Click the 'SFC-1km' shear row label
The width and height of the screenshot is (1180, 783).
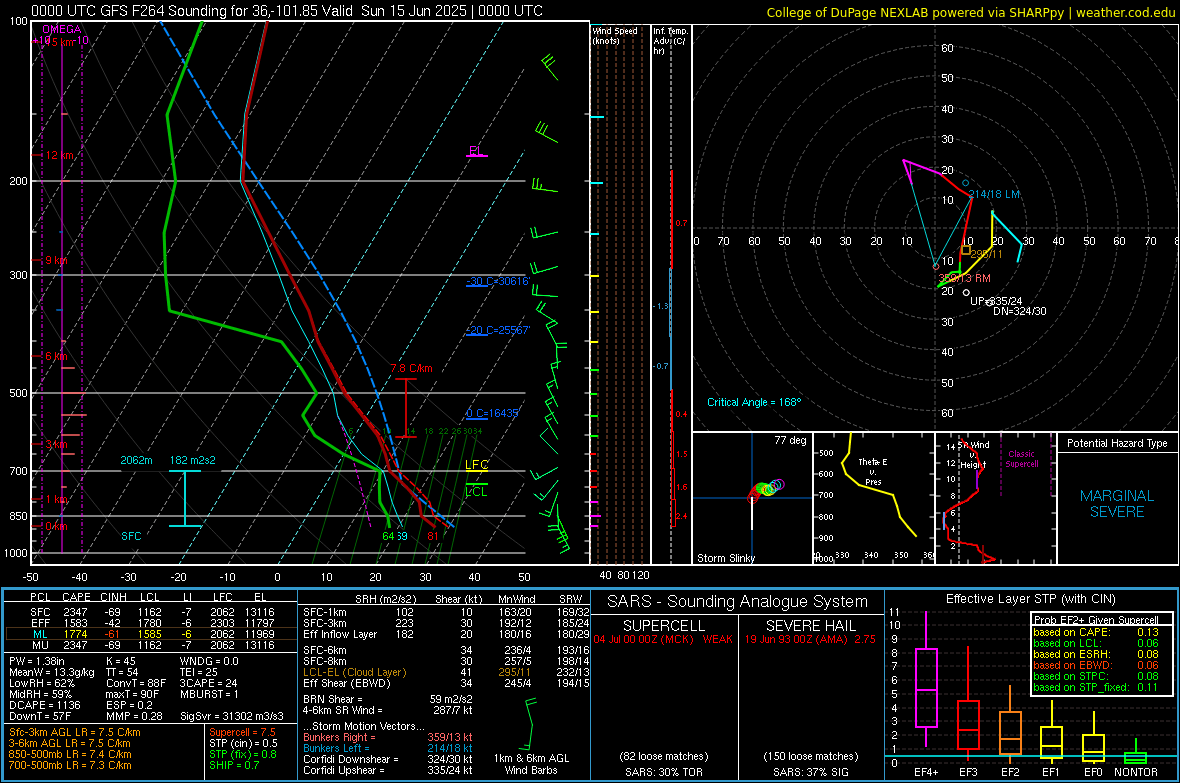(325, 612)
